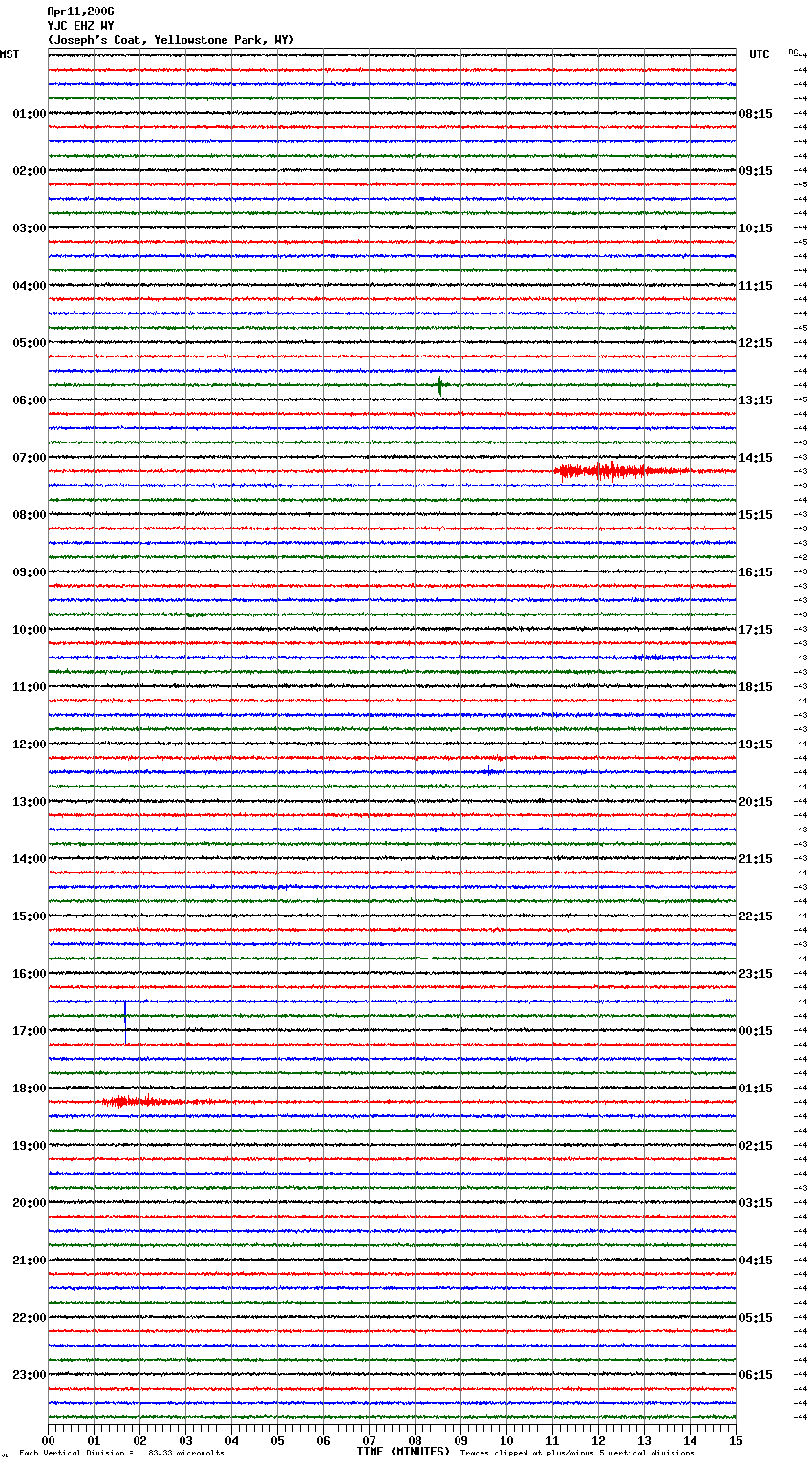This screenshot has height=1466, width=812.
Task: Click the "13:15" UTC time label
Action: click(x=756, y=400)
